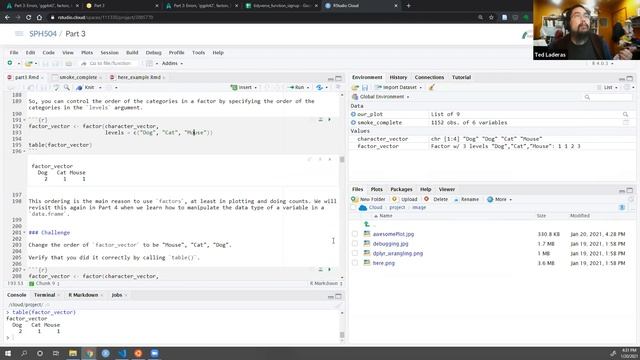The image size is (640, 360).
Task: Click the Go to file/function field
Action: (x=109, y=63)
